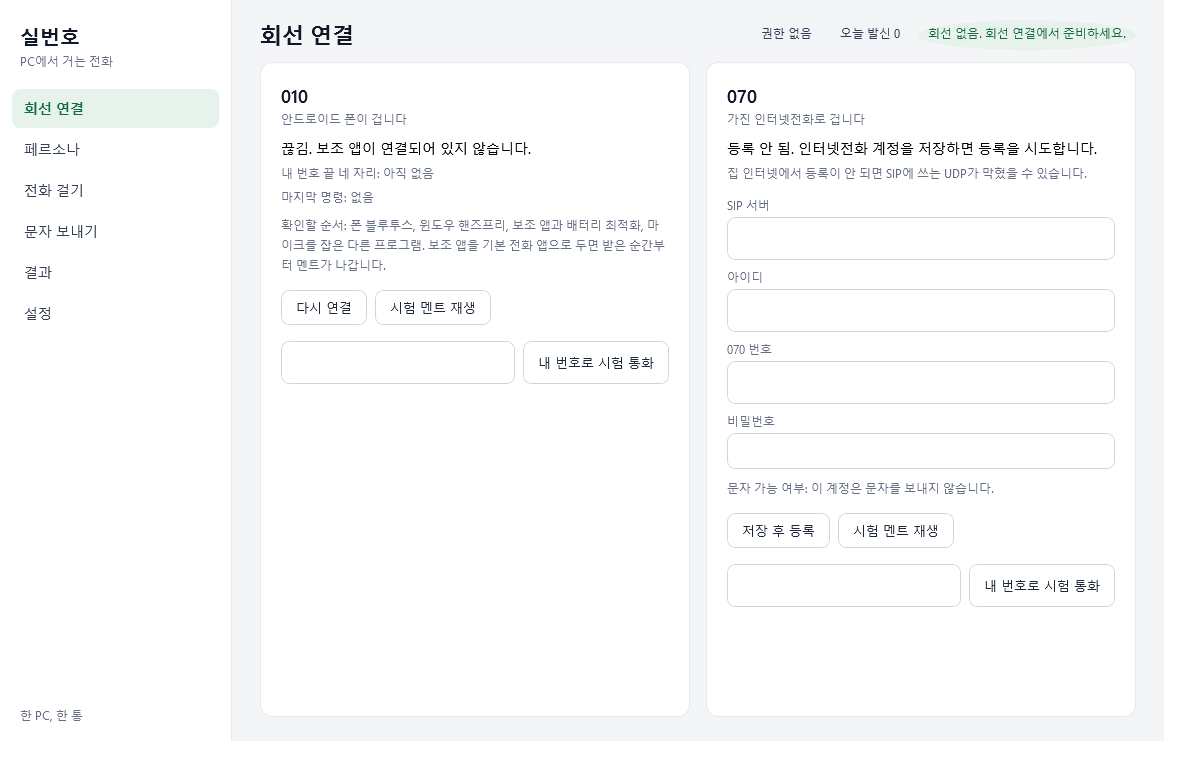The width and height of the screenshot is (1180, 780).
Task: Click the 한 PC, 한 통 footer text
Action: pyautogui.click(x=51, y=715)
